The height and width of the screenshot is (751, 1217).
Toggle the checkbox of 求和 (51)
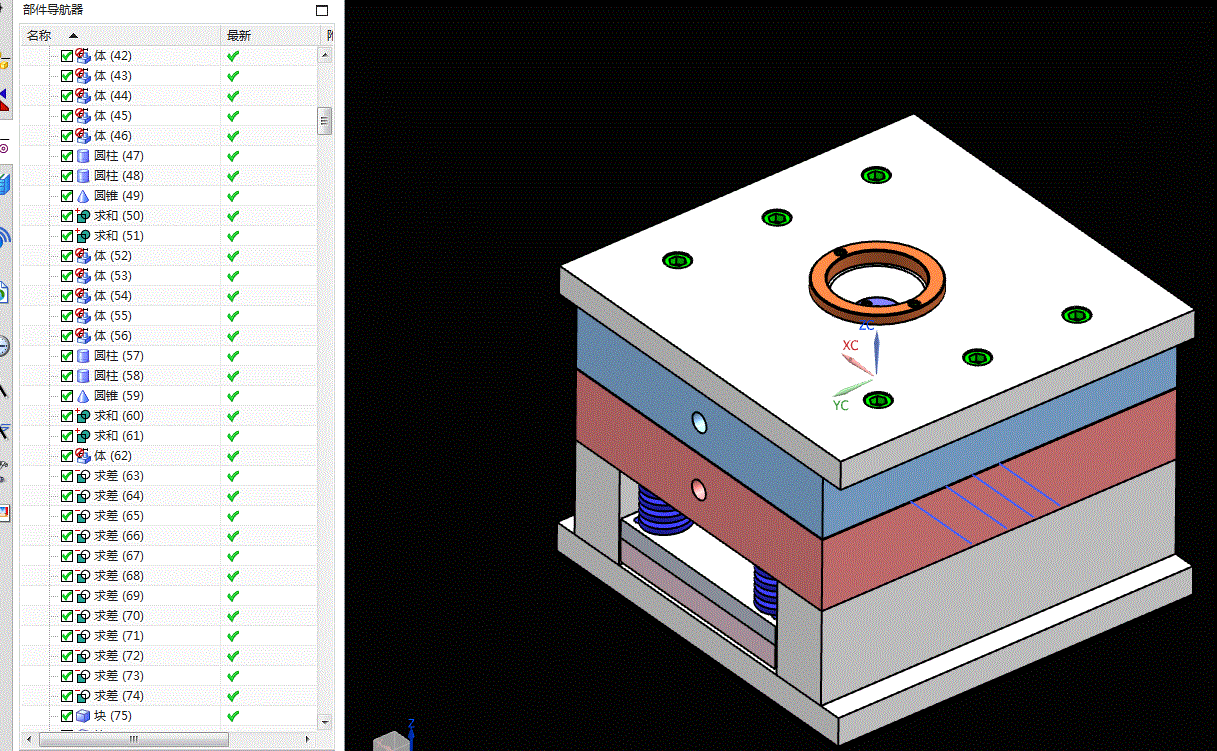point(67,236)
